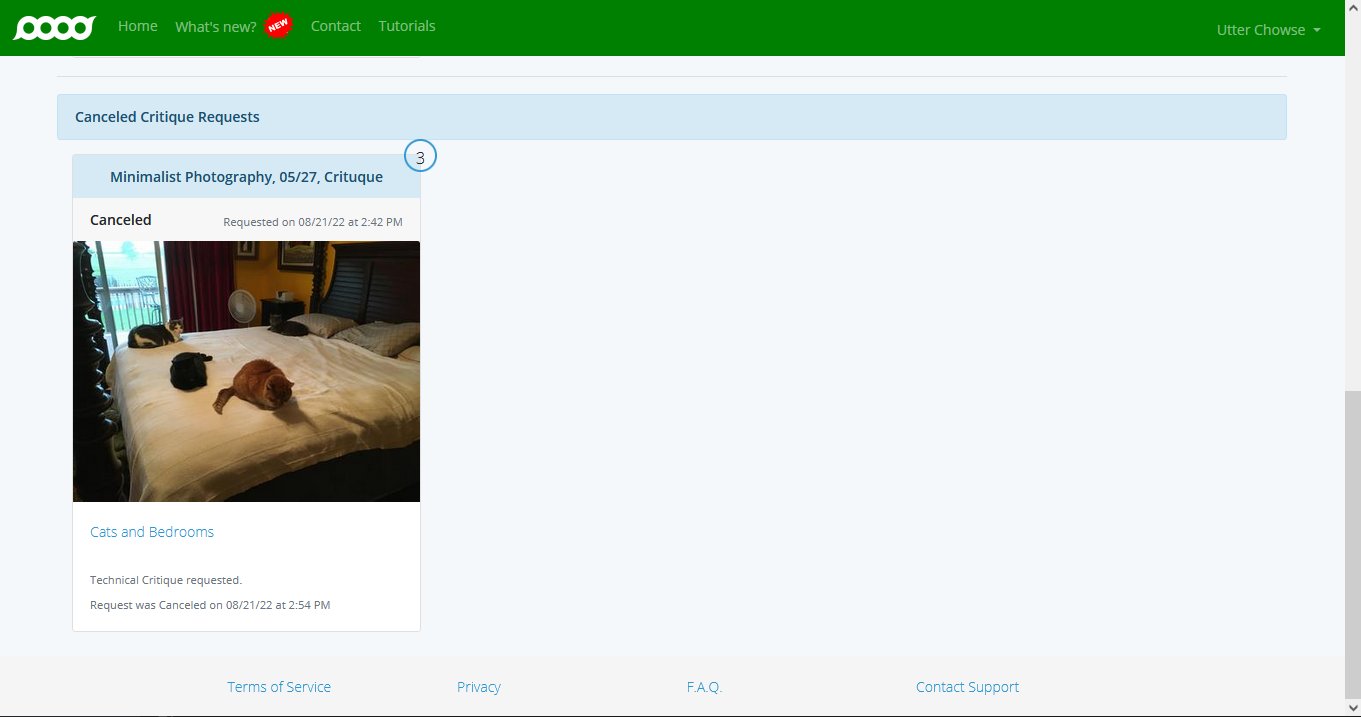Screen dimensions: 1361x717
Task: Click the Canceled Critique Requests header
Action: [672, 117]
